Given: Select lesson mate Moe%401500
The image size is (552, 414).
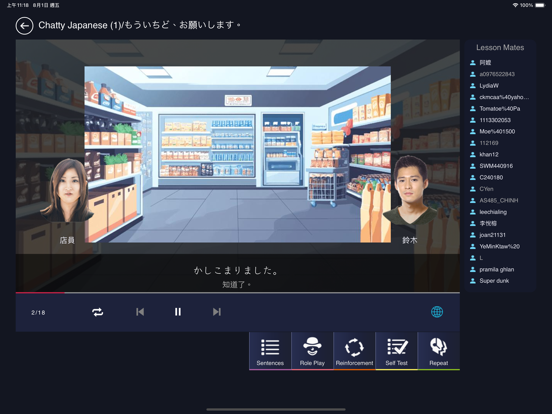Looking at the screenshot, I should pyautogui.click(x=497, y=131).
